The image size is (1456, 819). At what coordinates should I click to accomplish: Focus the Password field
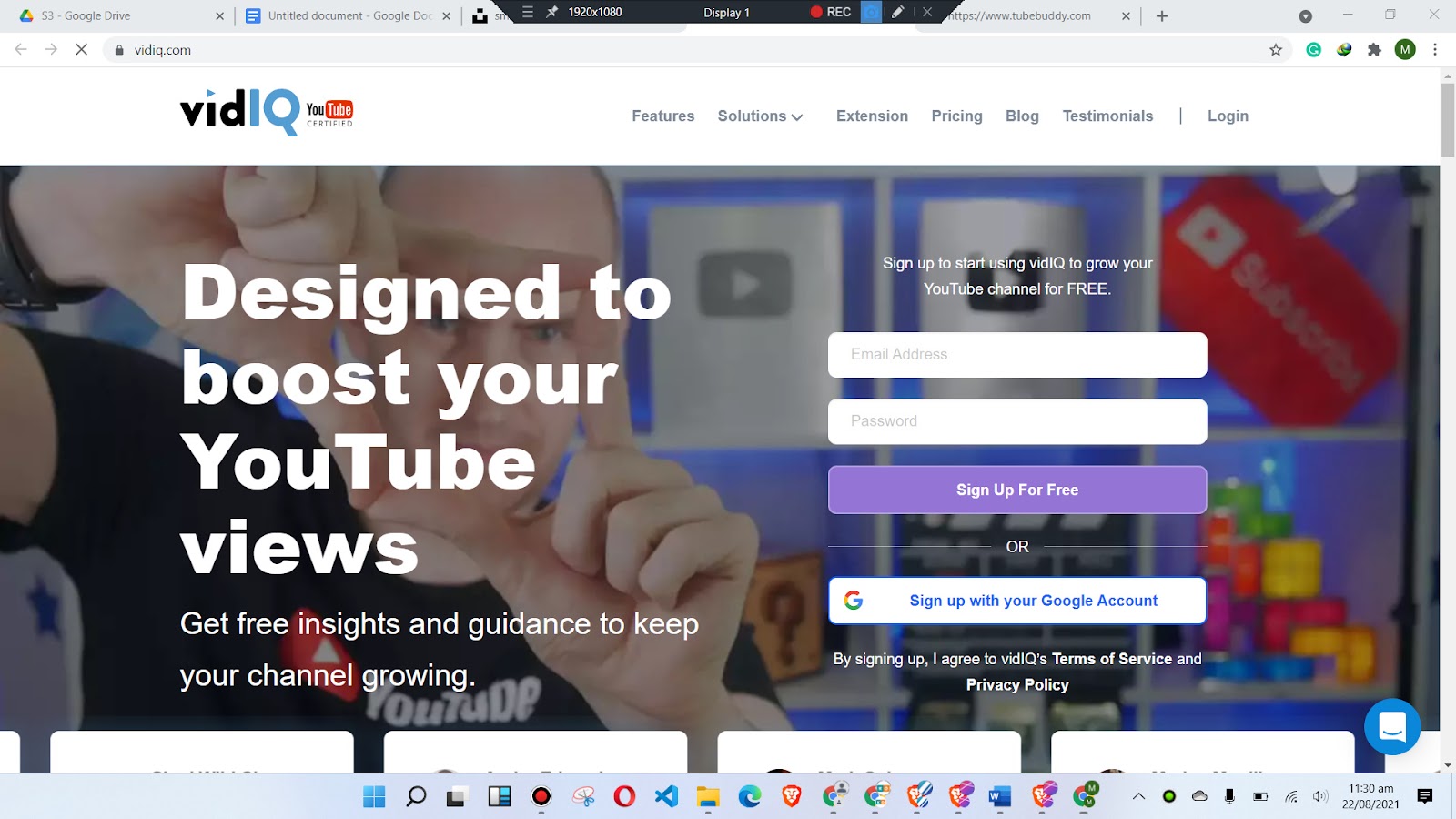click(x=1017, y=421)
